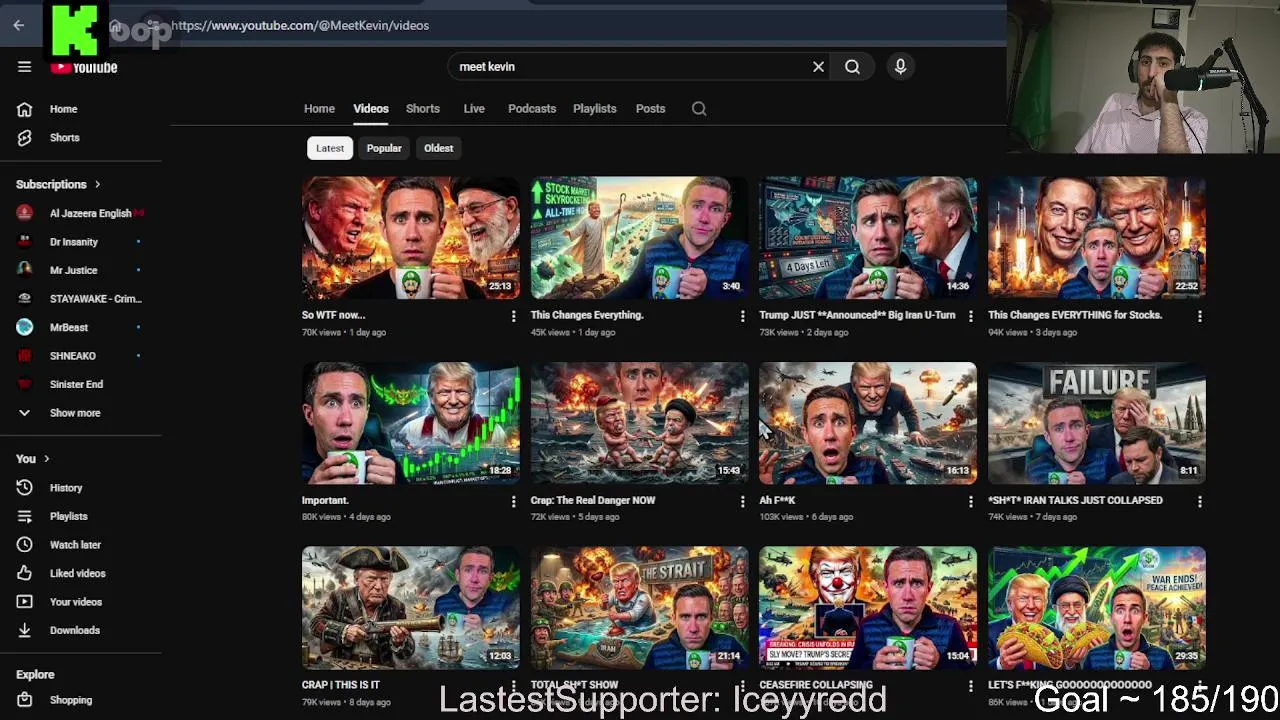Submit search with magnifier button

click(852, 67)
